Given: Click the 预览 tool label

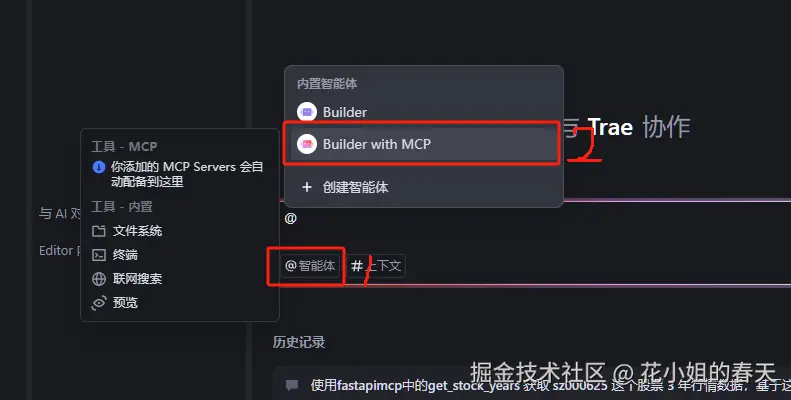Looking at the screenshot, I should coord(125,303).
